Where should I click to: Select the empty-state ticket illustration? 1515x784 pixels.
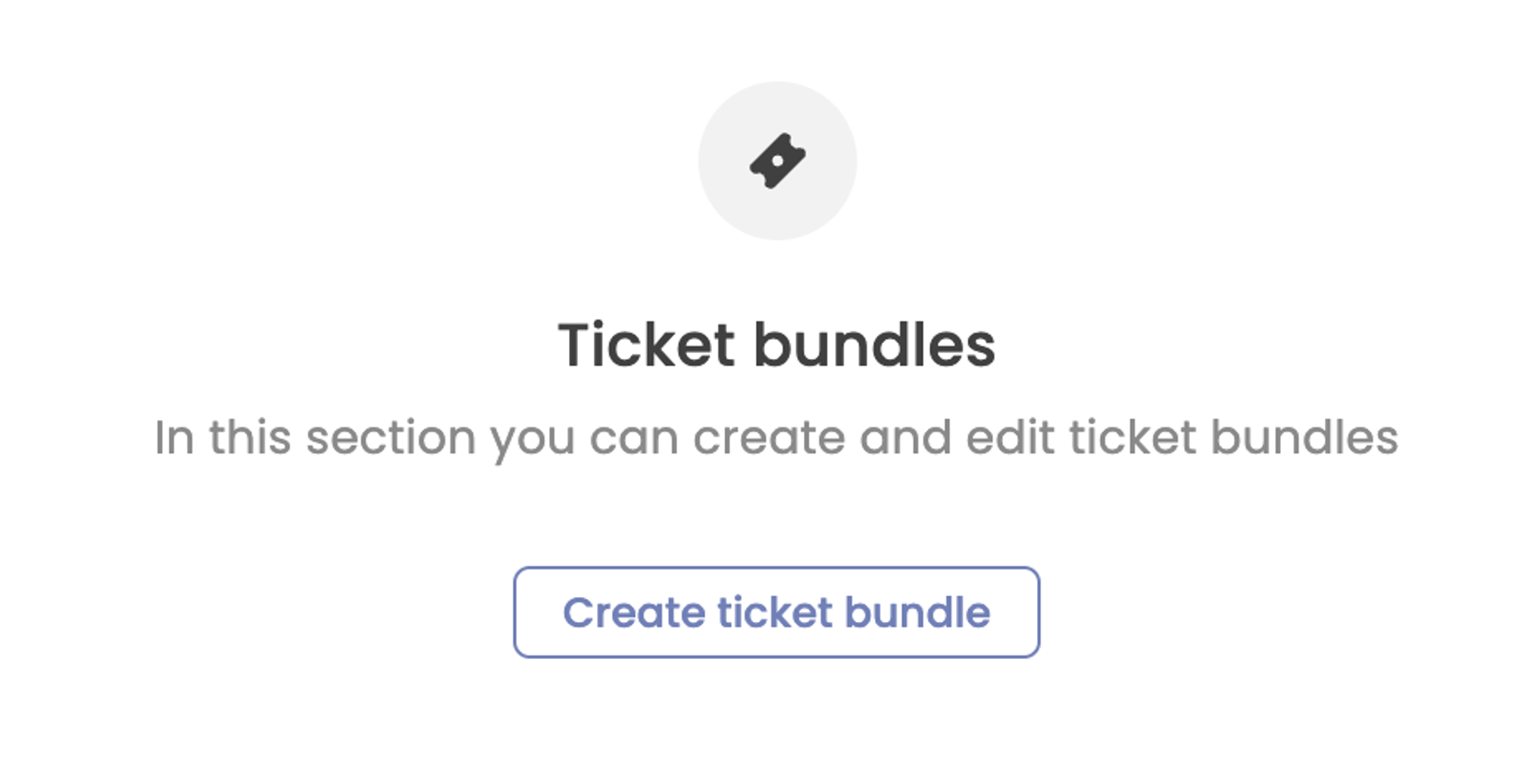[x=776, y=158]
